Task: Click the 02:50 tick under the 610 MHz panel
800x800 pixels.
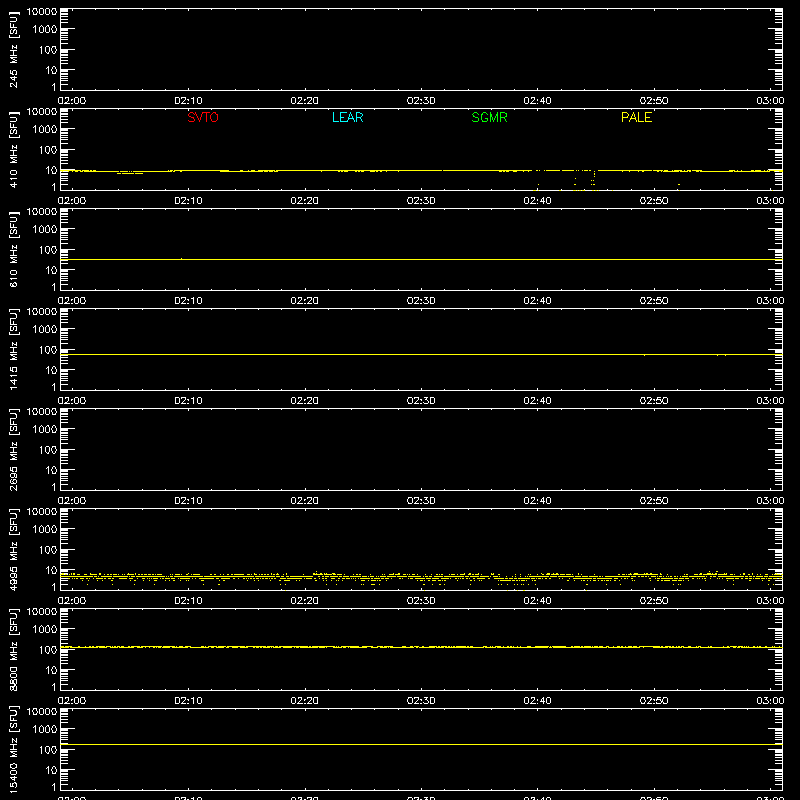Action: [654, 301]
